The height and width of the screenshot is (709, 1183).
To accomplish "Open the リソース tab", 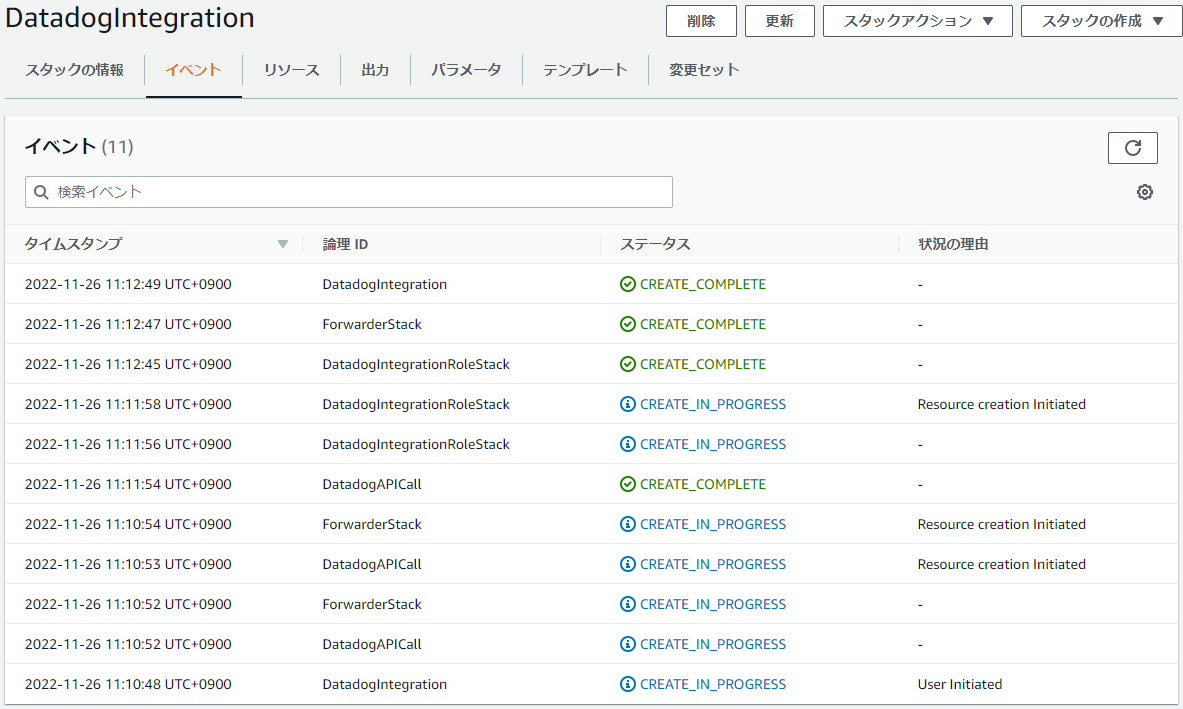I will point(291,70).
